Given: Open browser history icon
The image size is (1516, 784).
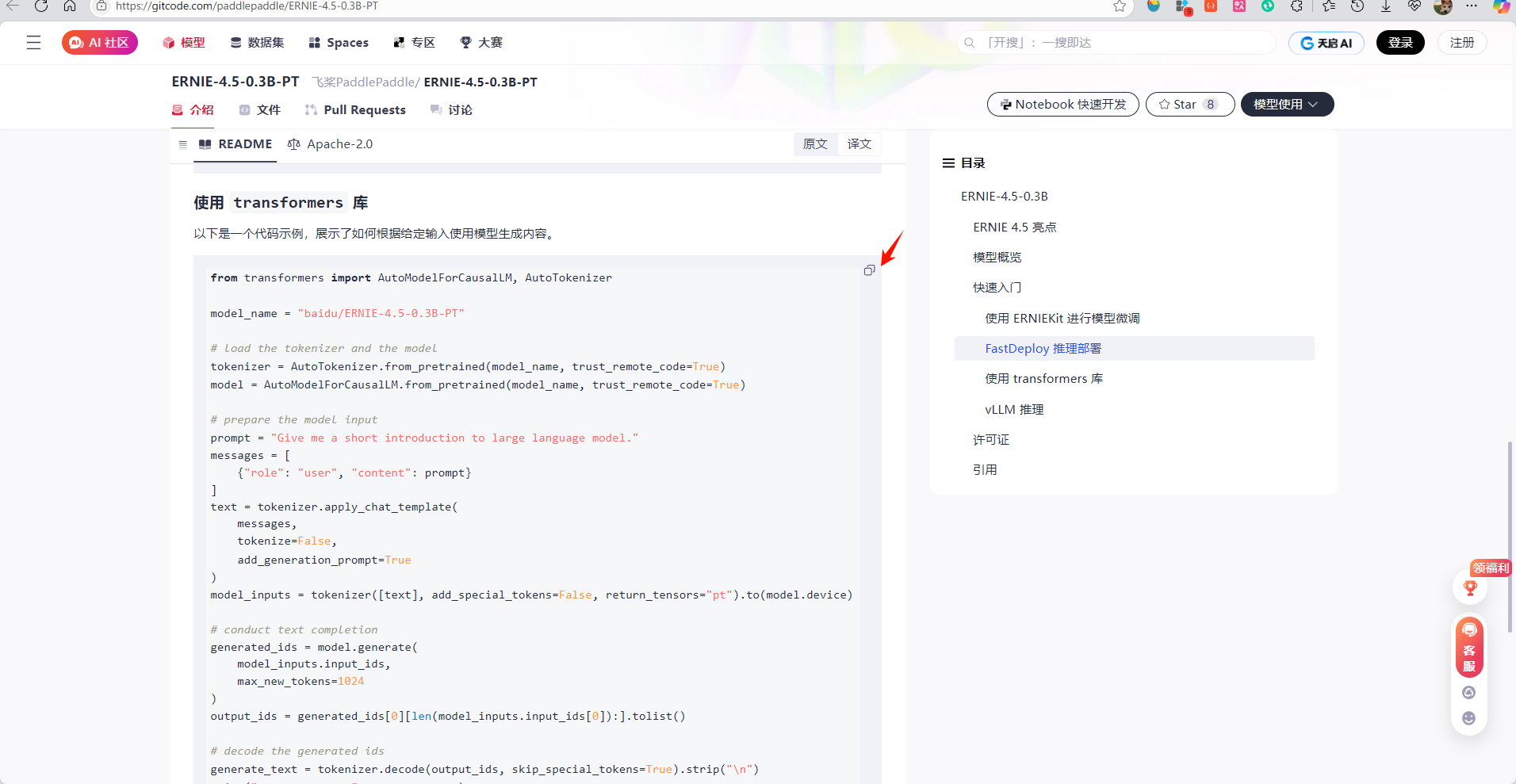Looking at the screenshot, I should pyautogui.click(x=1357, y=6).
